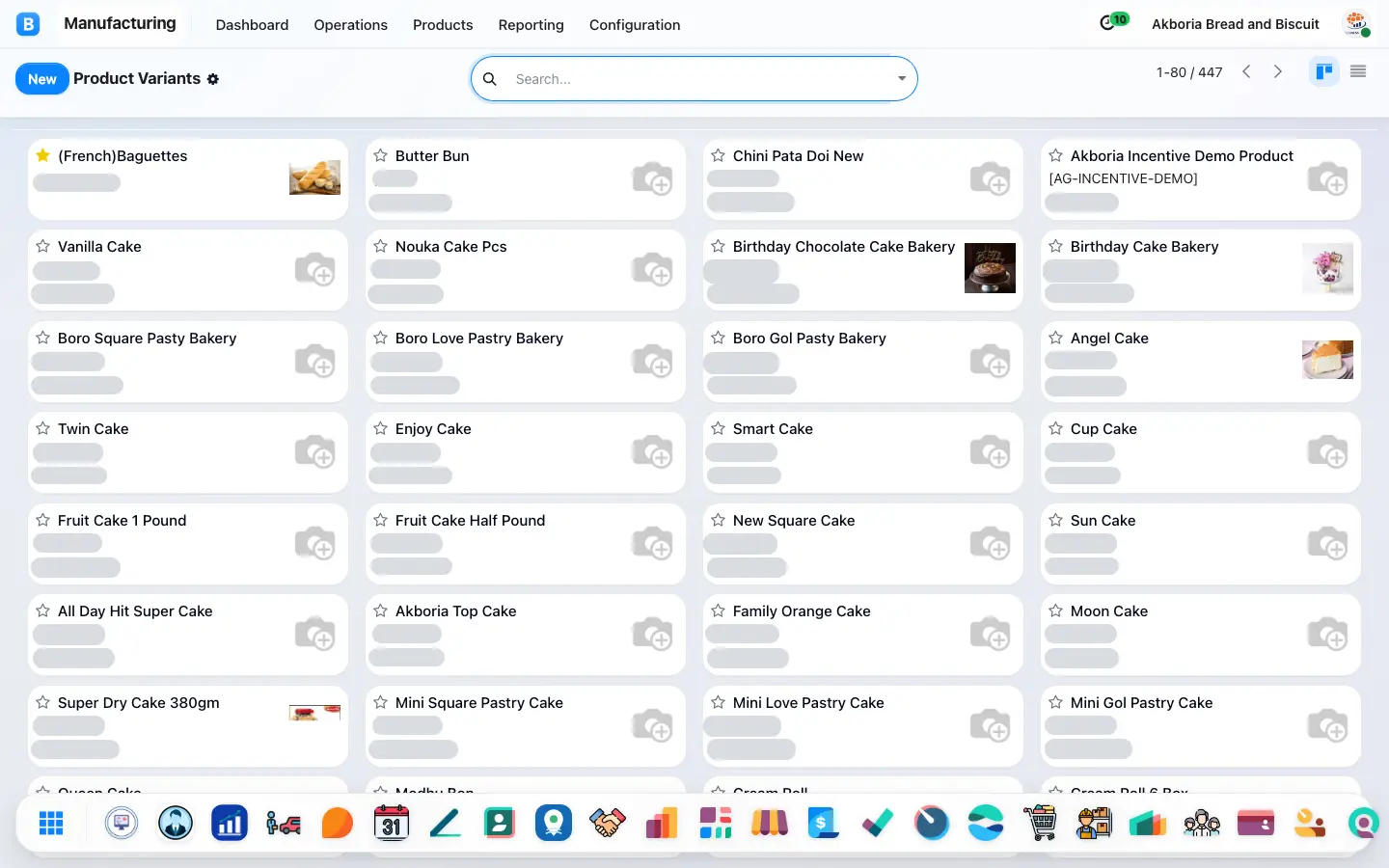Screen dimensions: 1389x868
Task: Toggle favorite star on Sun Cake
Action: coord(1056,520)
